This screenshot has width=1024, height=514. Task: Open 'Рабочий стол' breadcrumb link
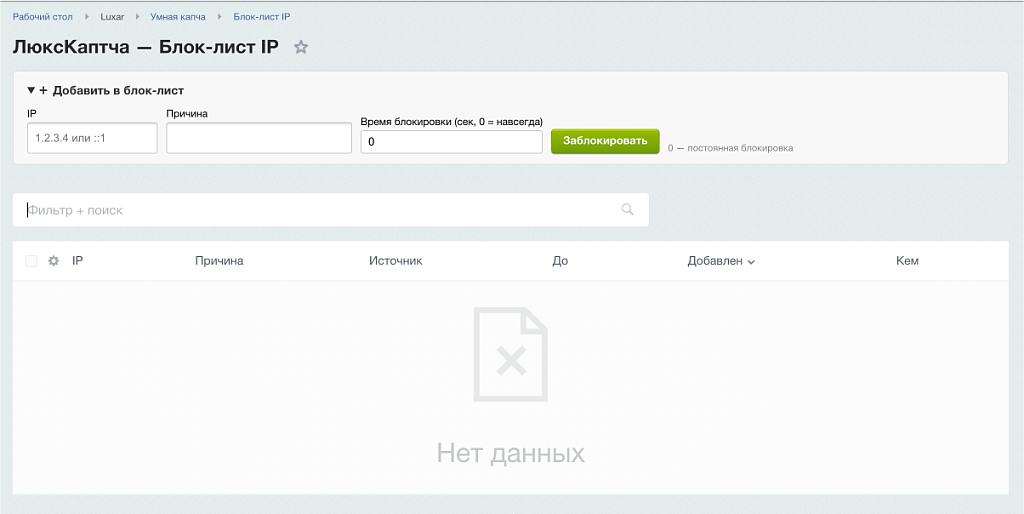coord(43,17)
